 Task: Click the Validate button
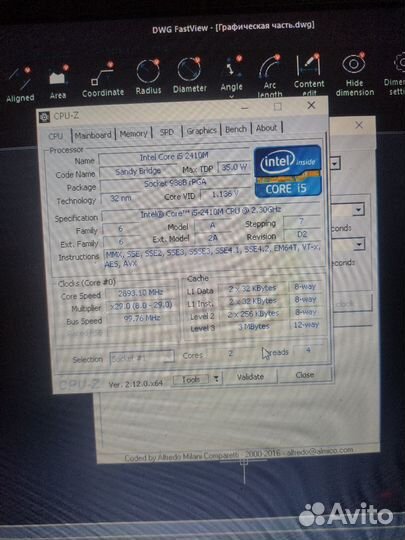click(250, 377)
